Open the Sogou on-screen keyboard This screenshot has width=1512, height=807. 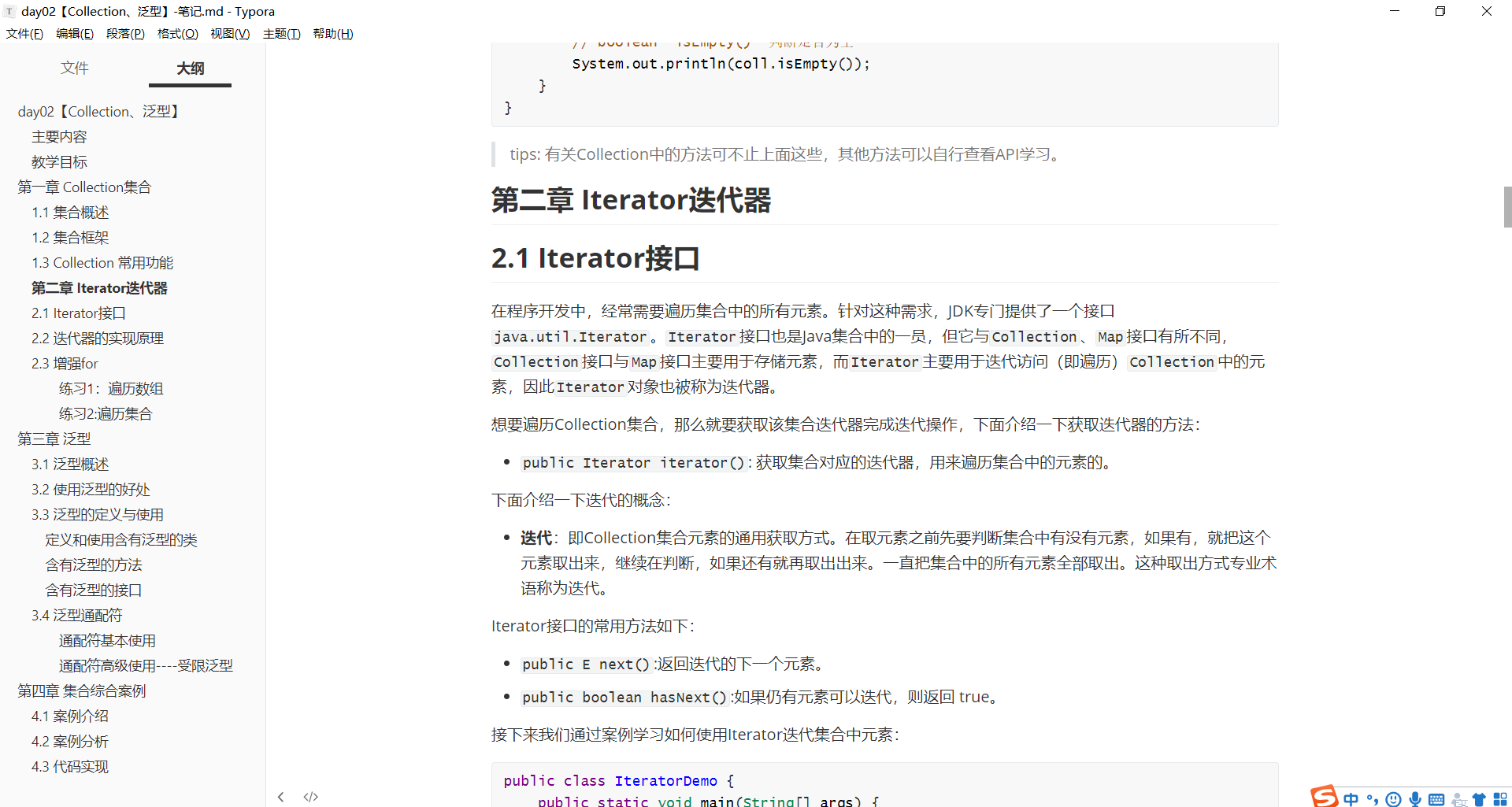pos(1436,798)
